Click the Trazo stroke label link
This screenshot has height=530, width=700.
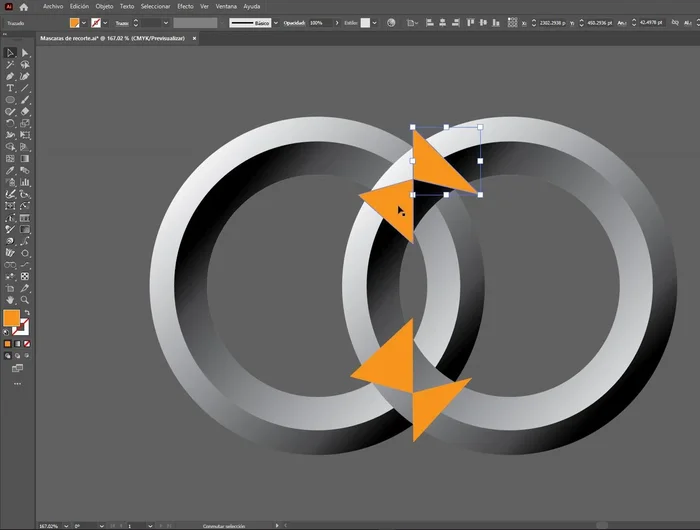click(122, 23)
